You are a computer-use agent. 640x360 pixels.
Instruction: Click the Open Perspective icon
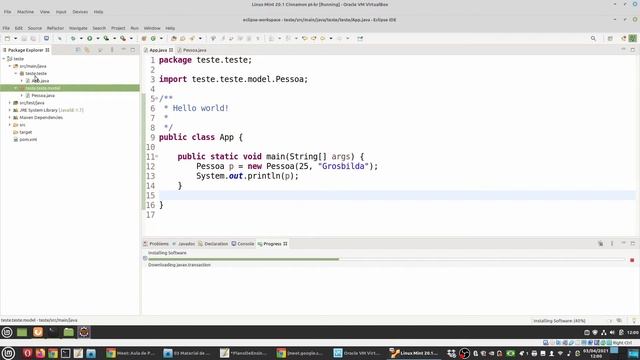[x=610, y=38]
